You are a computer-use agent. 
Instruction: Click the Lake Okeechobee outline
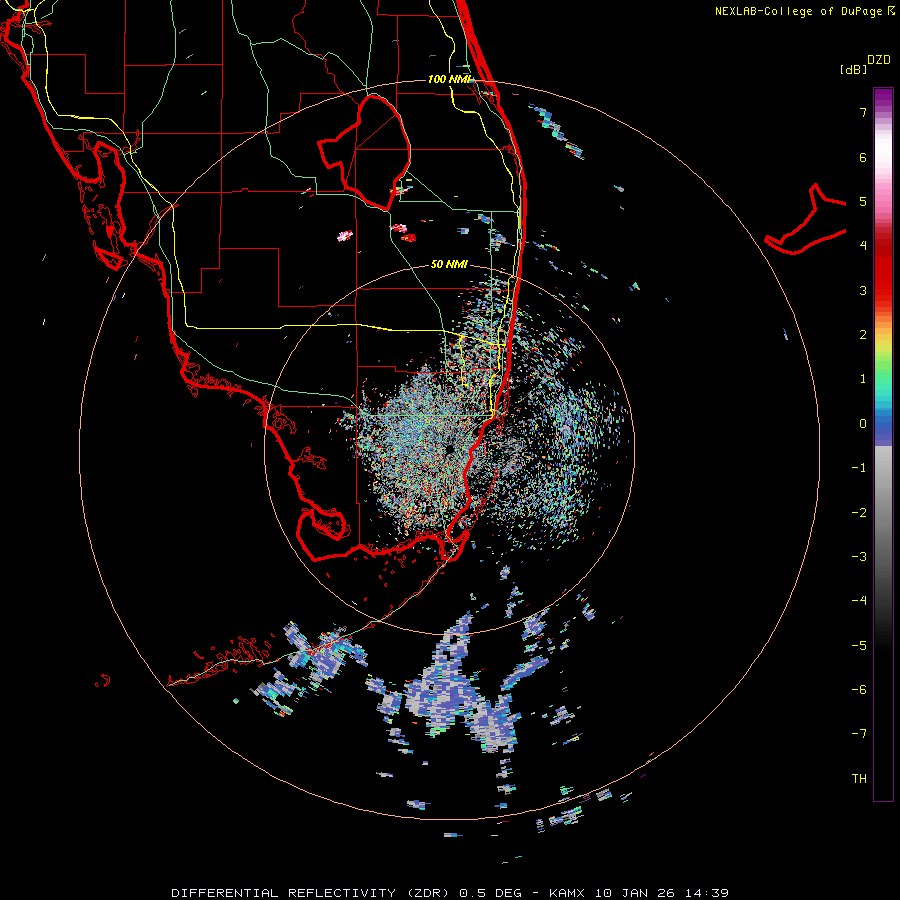(364, 152)
